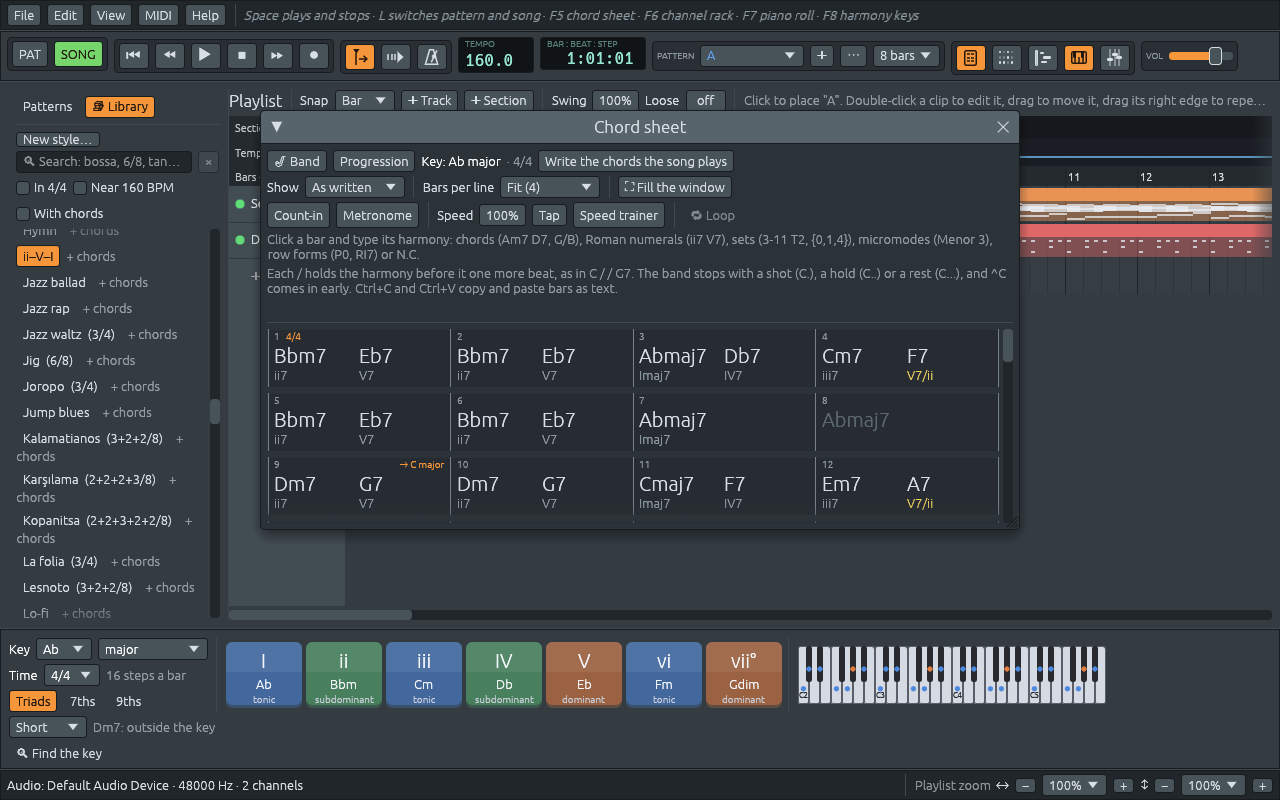Open the Snap Bar dropdown
The height and width of the screenshot is (800, 1280).
(365, 100)
